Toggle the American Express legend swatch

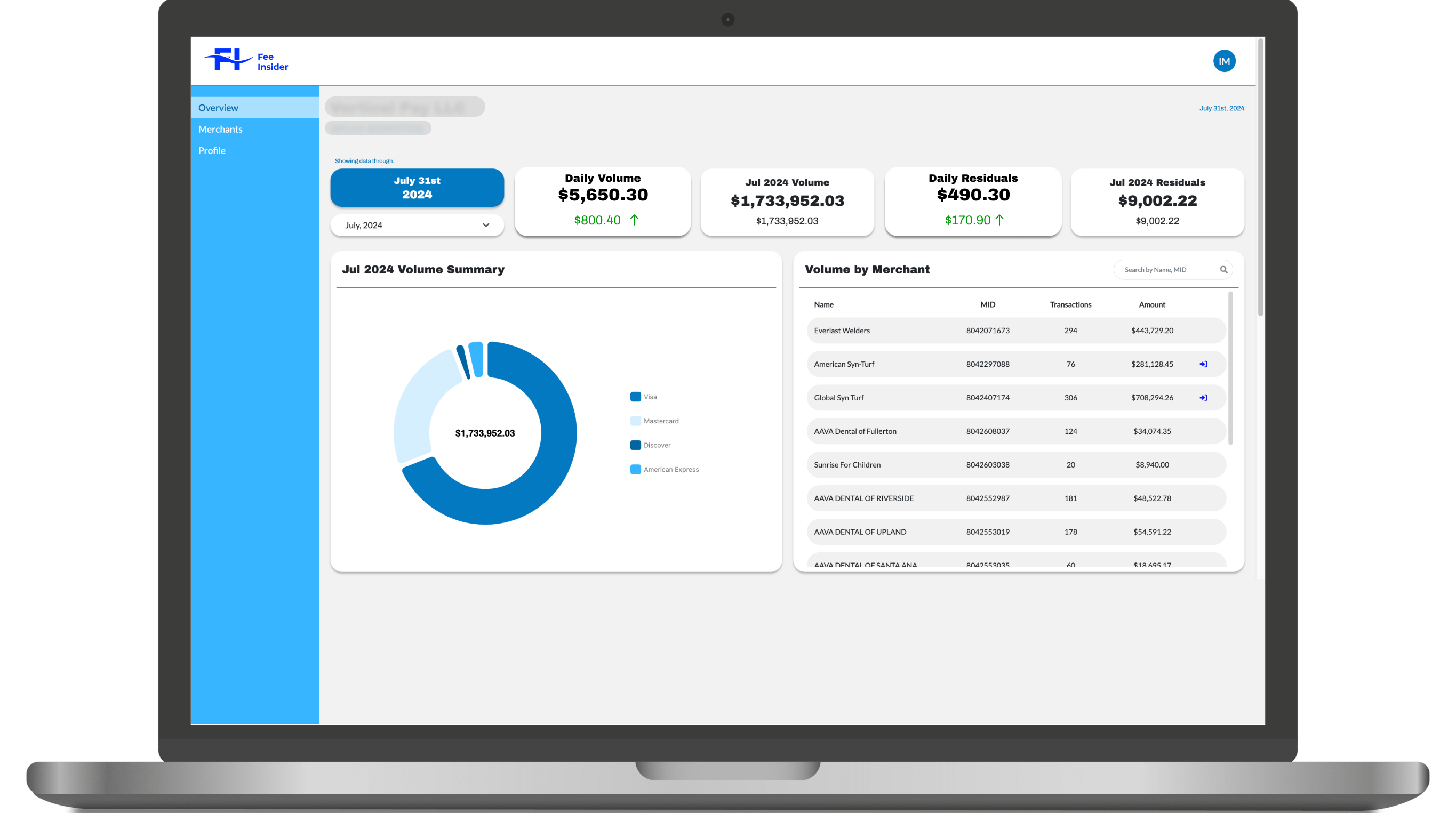pyautogui.click(x=635, y=470)
